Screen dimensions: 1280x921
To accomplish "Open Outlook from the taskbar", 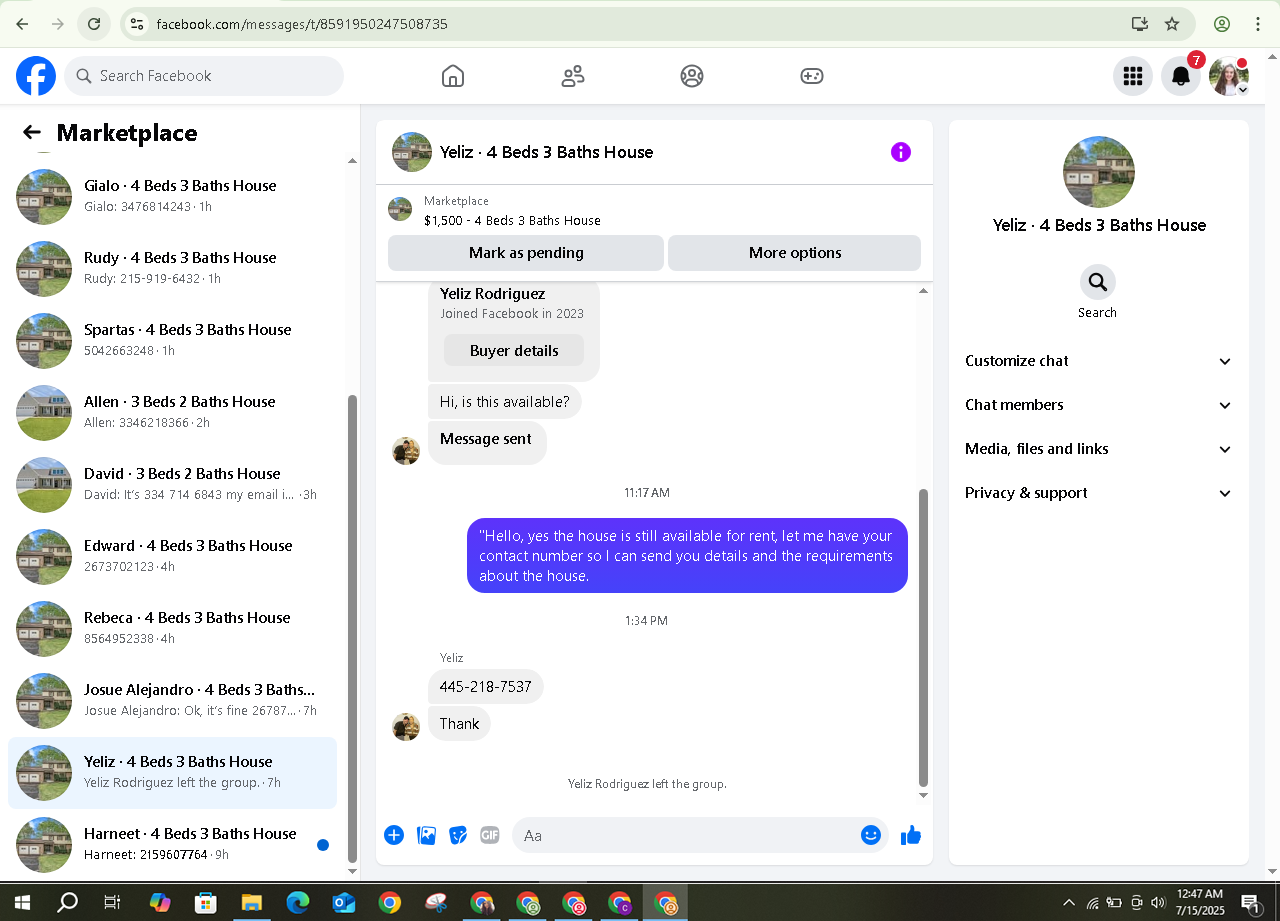I will pyautogui.click(x=344, y=903).
